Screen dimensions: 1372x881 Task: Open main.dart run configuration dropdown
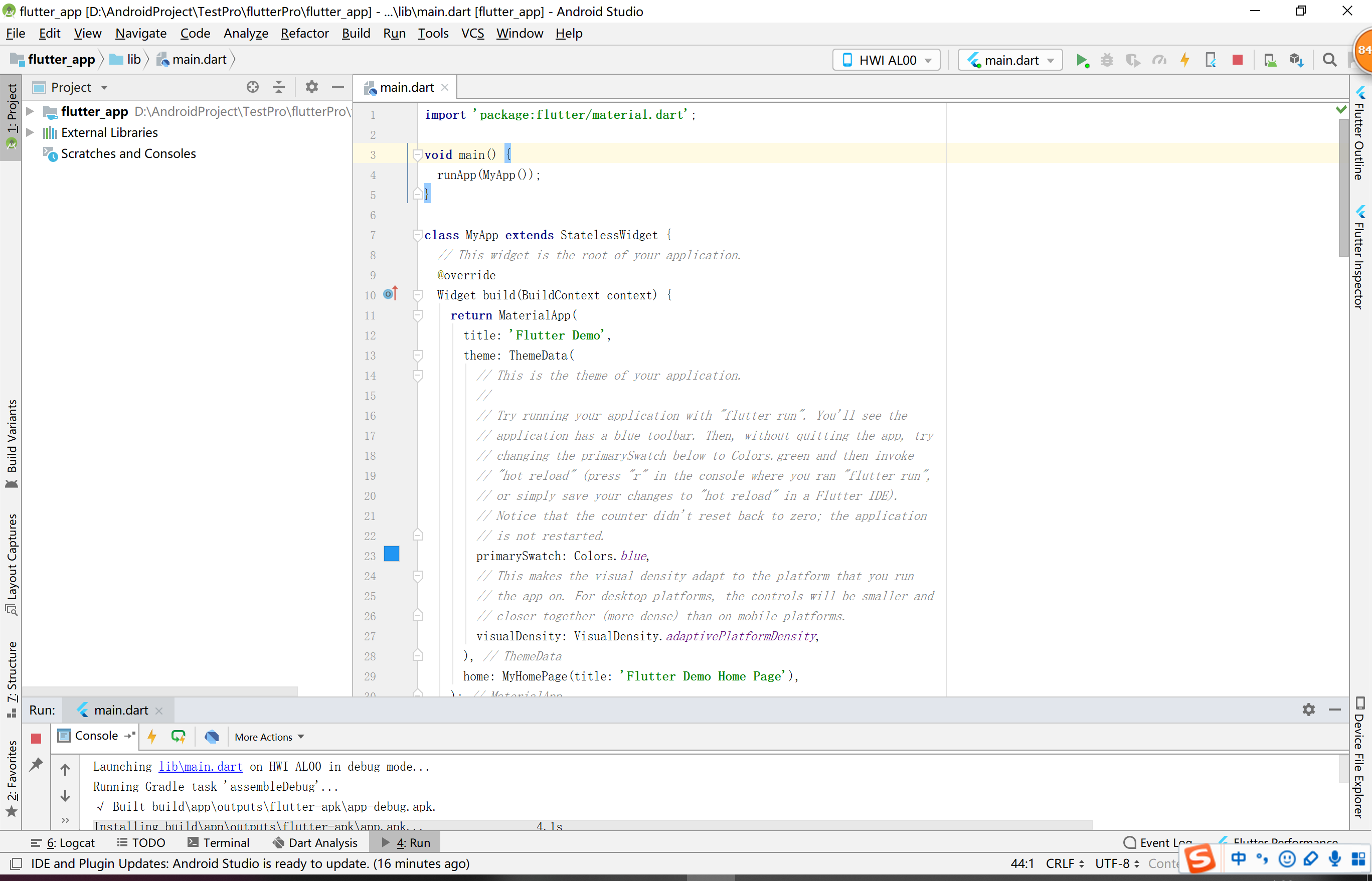tap(1010, 60)
